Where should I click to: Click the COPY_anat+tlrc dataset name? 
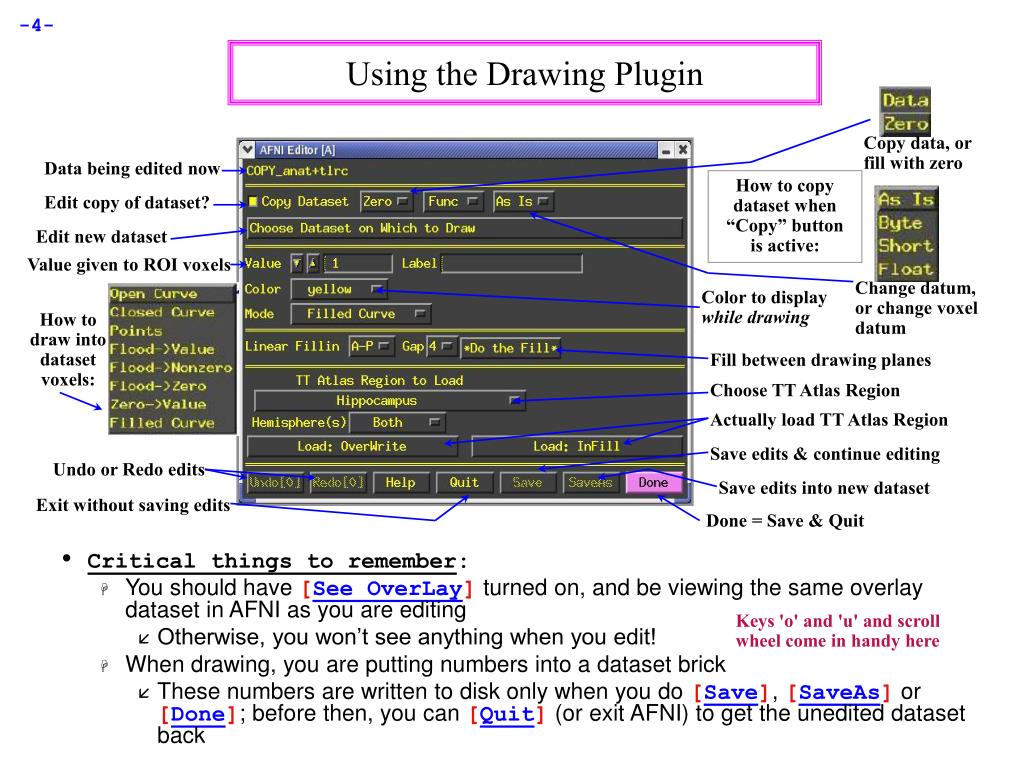coord(297,171)
